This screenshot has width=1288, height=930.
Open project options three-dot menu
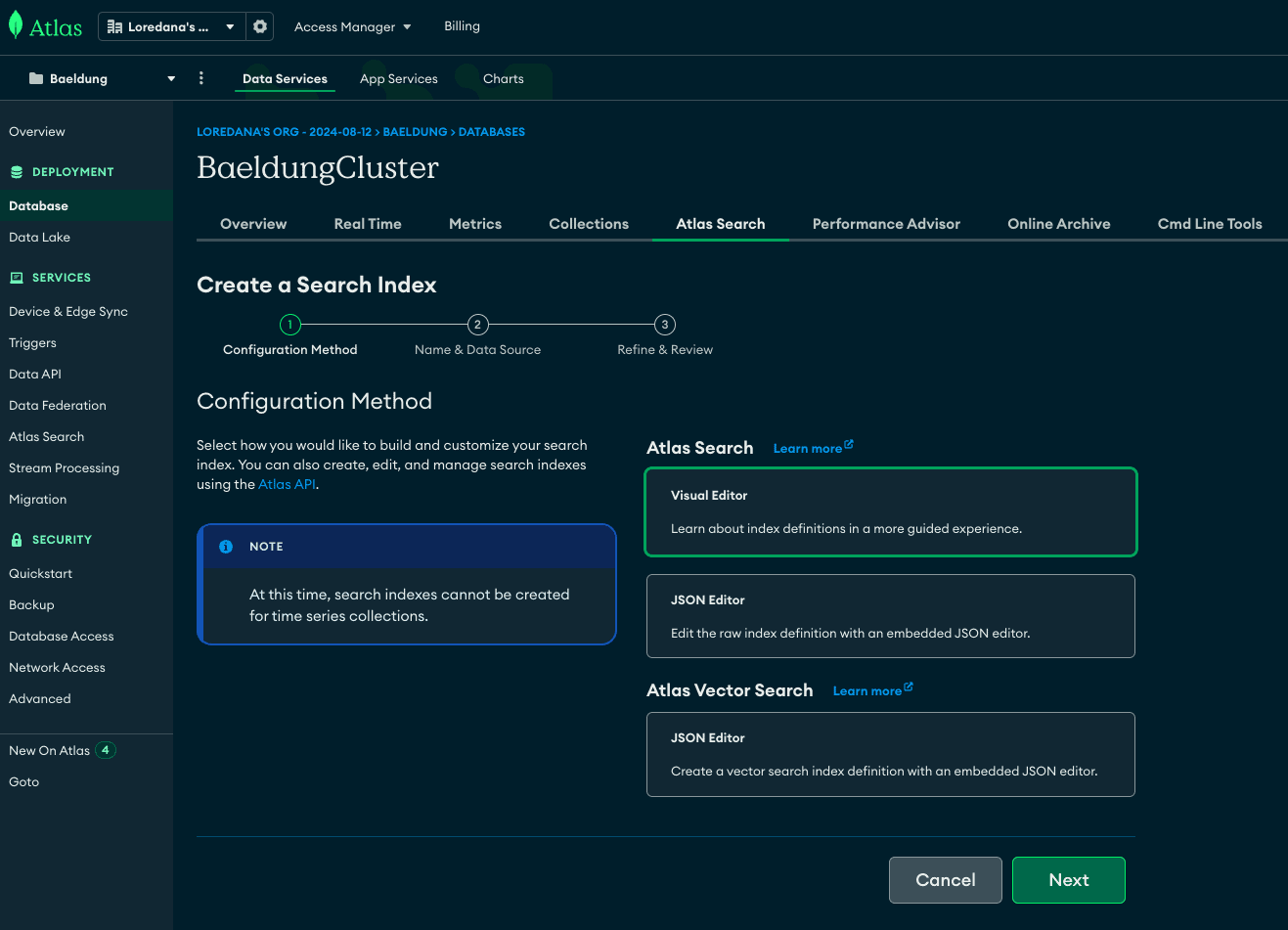tap(201, 78)
